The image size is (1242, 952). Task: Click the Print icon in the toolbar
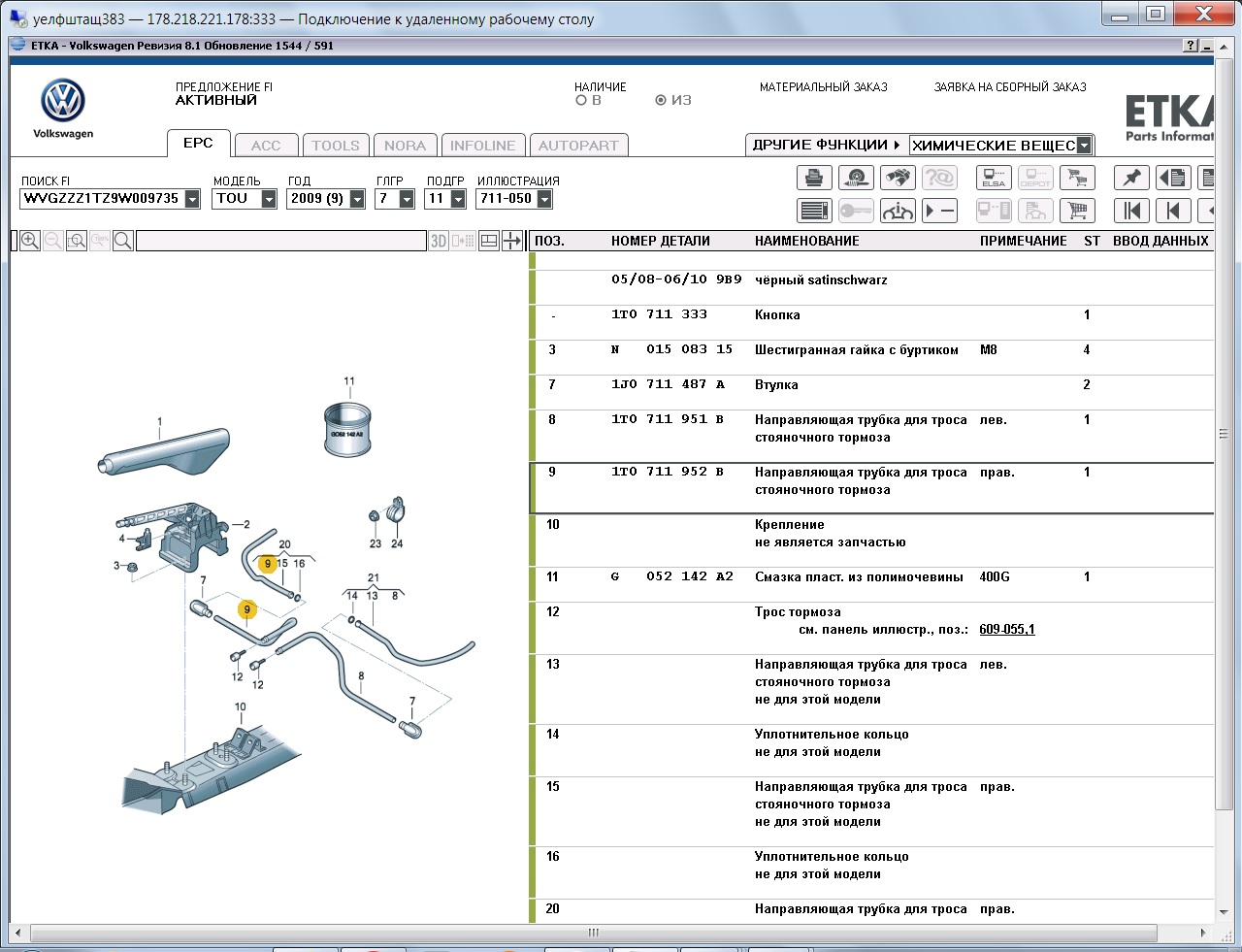[814, 178]
